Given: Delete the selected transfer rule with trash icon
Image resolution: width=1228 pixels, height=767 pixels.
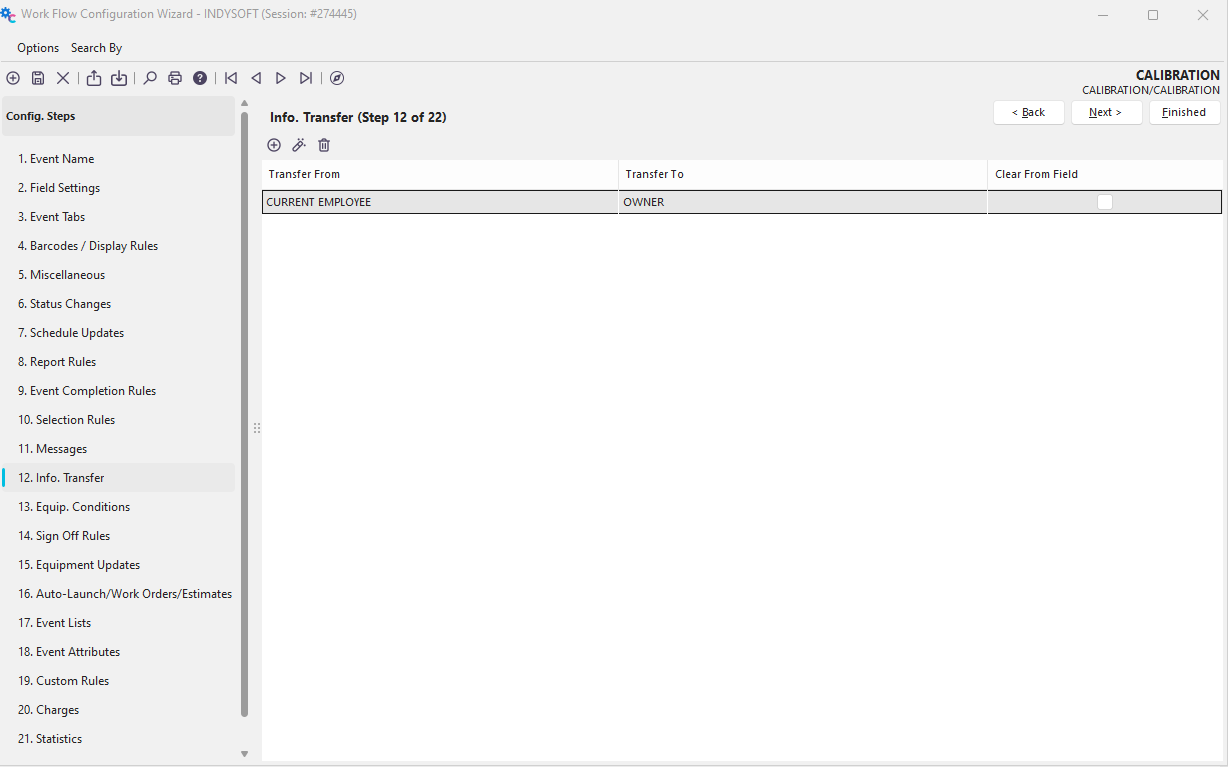Looking at the screenshot, I should pos(324,145).
